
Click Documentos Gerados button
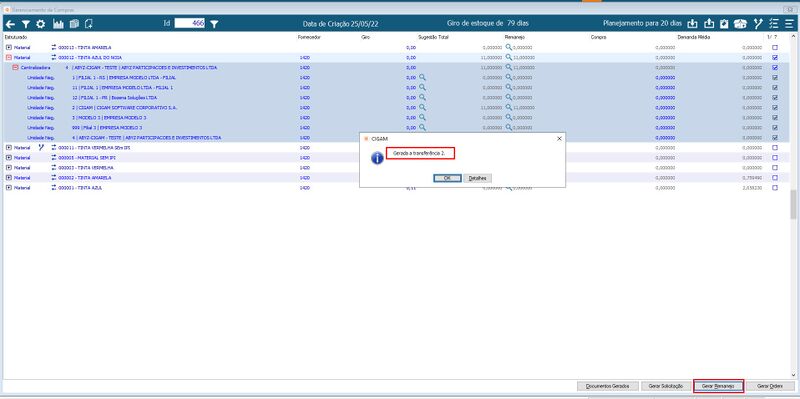click(608, 386)
